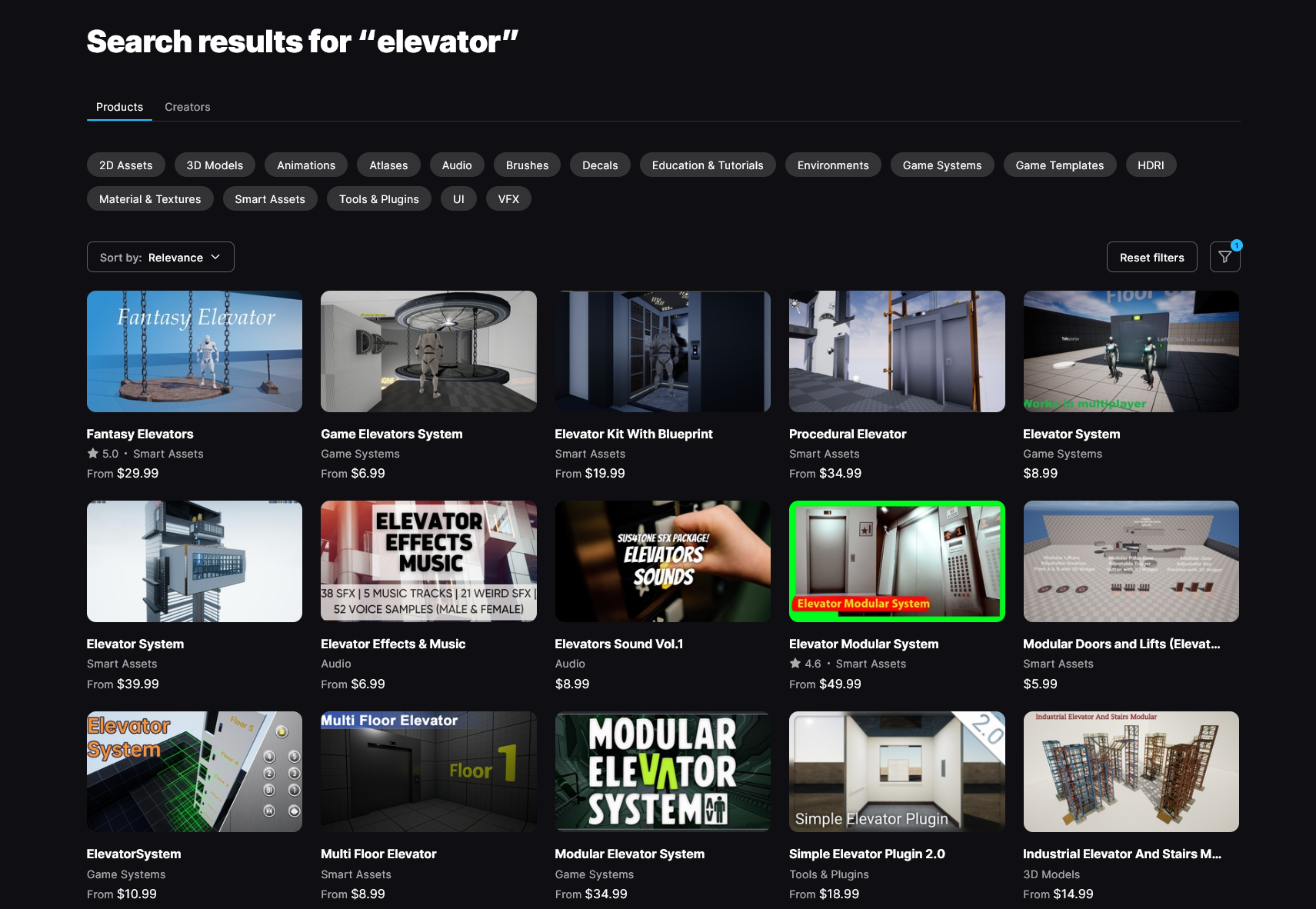Open the Elevator Kit With Blueprint thumbnail
The image size is (1316, 909).
[663, 351]
